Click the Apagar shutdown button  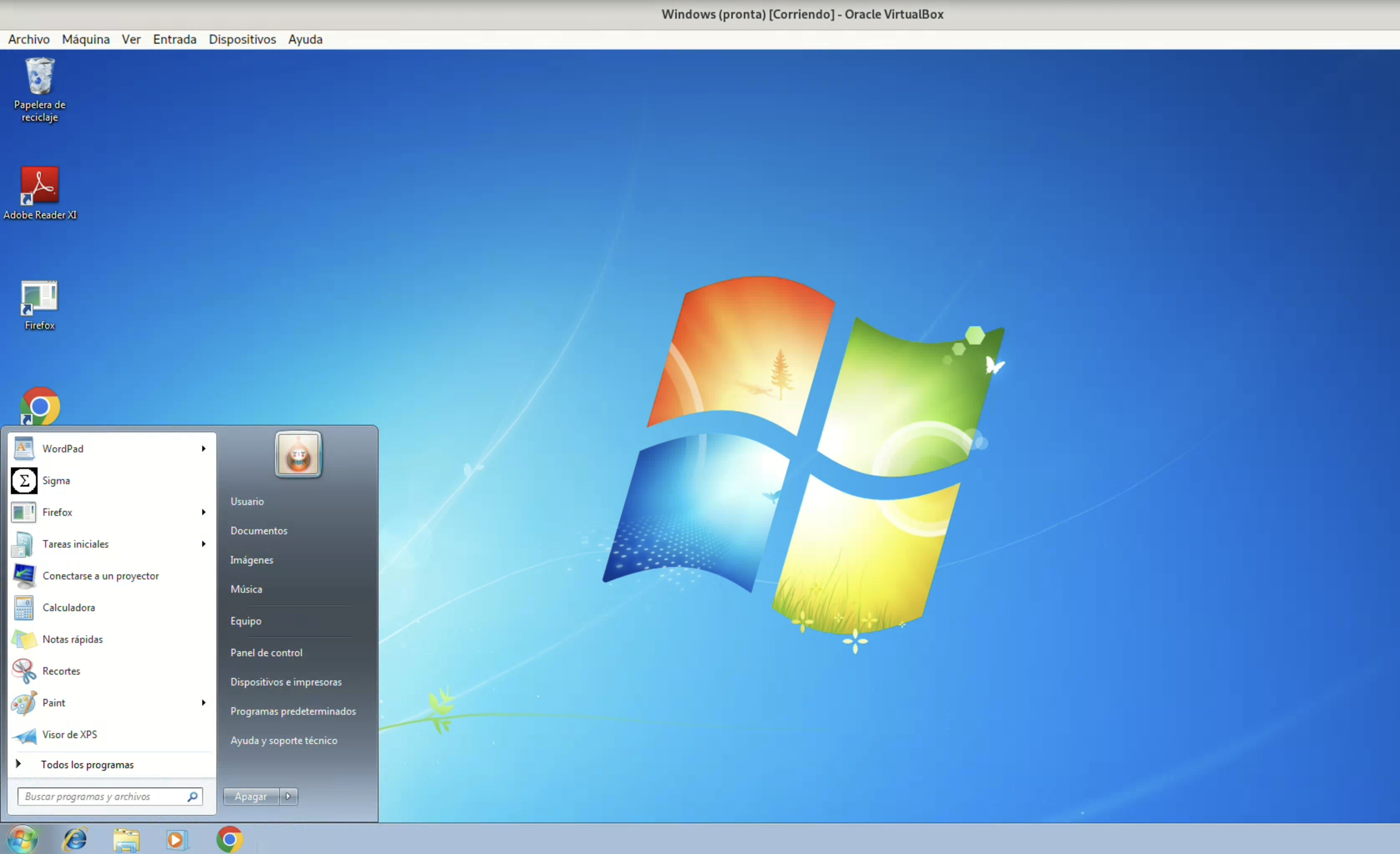pyautogui.click(x=251, y=797)
